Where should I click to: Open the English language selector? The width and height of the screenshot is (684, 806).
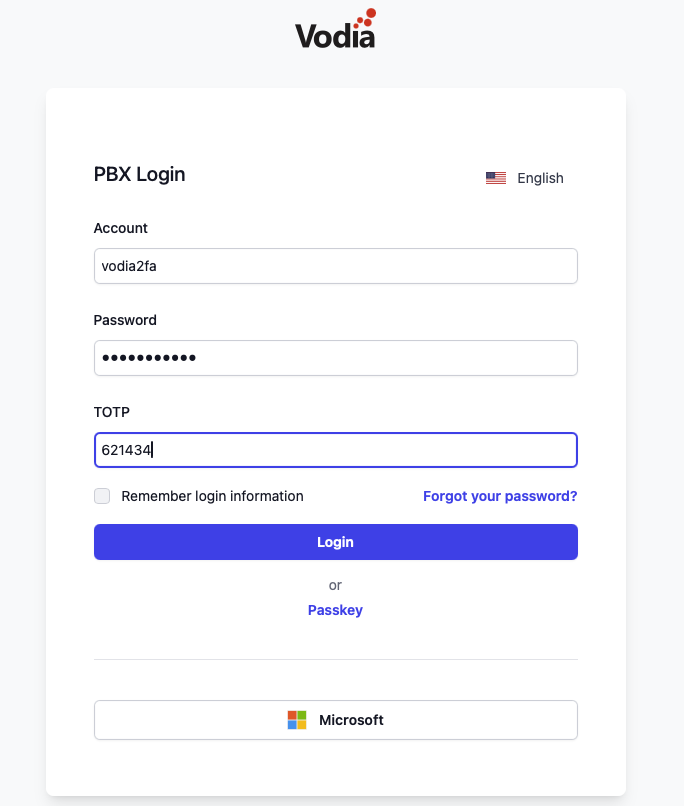coord(526,178)
